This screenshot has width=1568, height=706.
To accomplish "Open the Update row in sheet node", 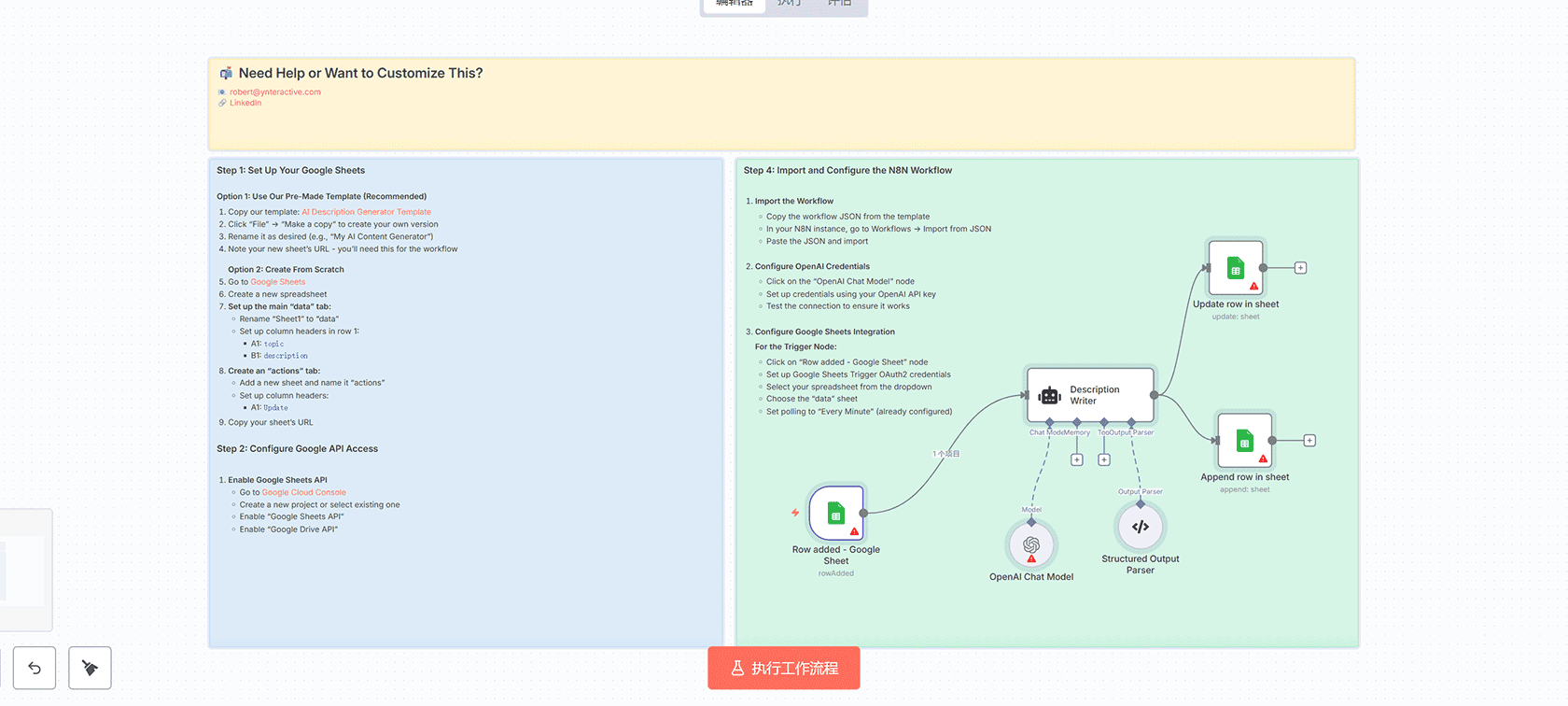I will coord(1235,268).
